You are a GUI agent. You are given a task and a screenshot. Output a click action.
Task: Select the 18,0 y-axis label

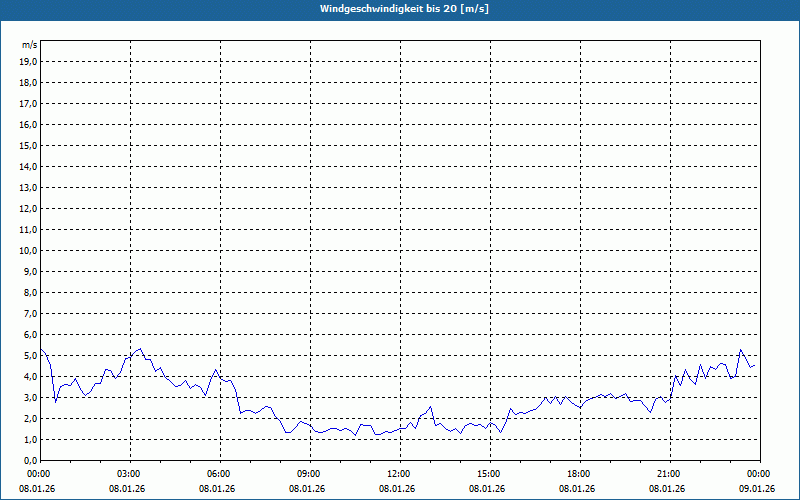point(28,83)
